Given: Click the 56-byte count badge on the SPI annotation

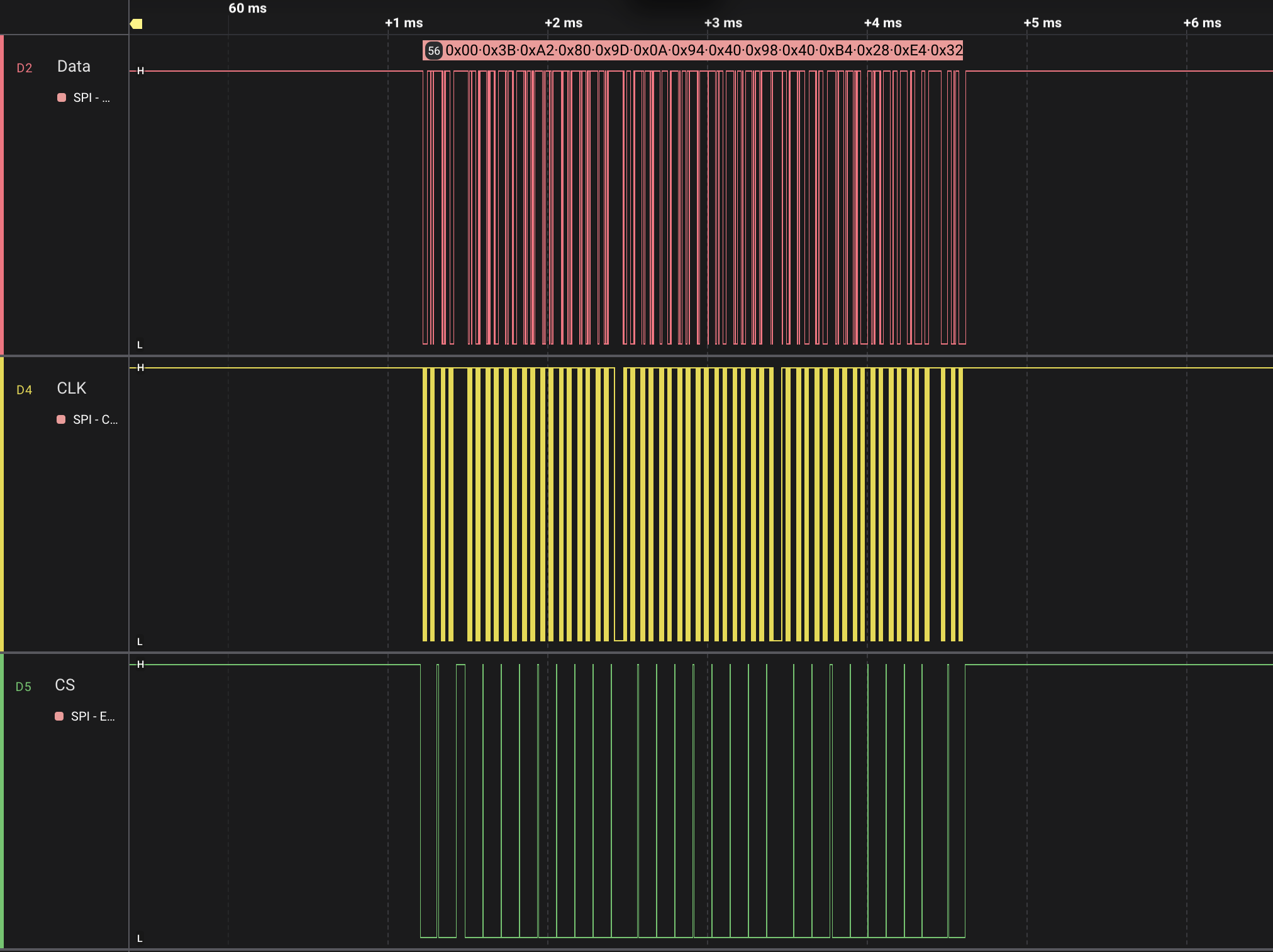Looking at the screenshot, I should pos(435,51).
